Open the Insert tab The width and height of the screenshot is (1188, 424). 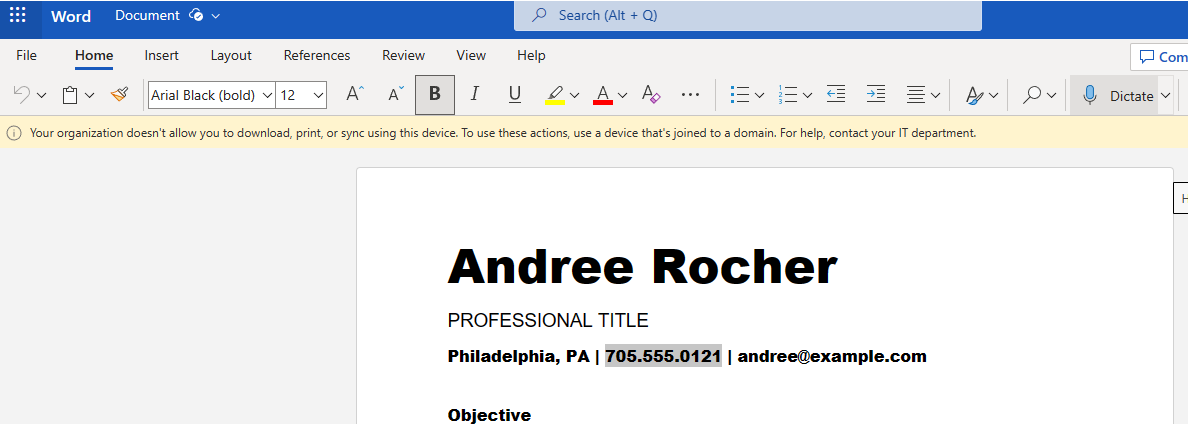pyautogui.click(x=162, y=55)
